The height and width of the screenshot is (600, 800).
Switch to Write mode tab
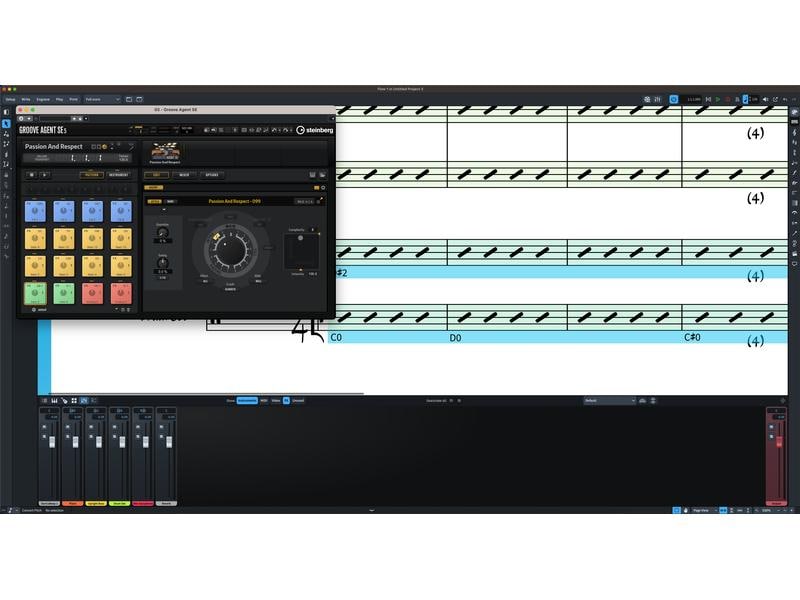(x=26, y=99)
